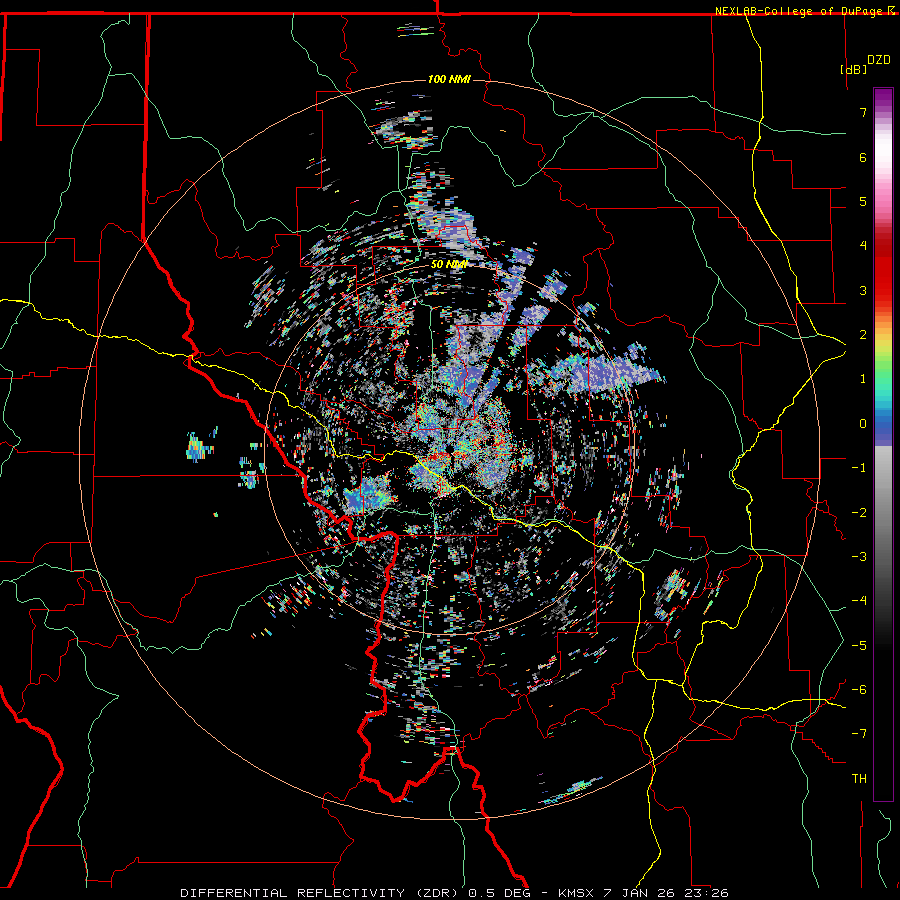Click the -3 value on the scale
The image size is (900, 900).
click(859, 557)
